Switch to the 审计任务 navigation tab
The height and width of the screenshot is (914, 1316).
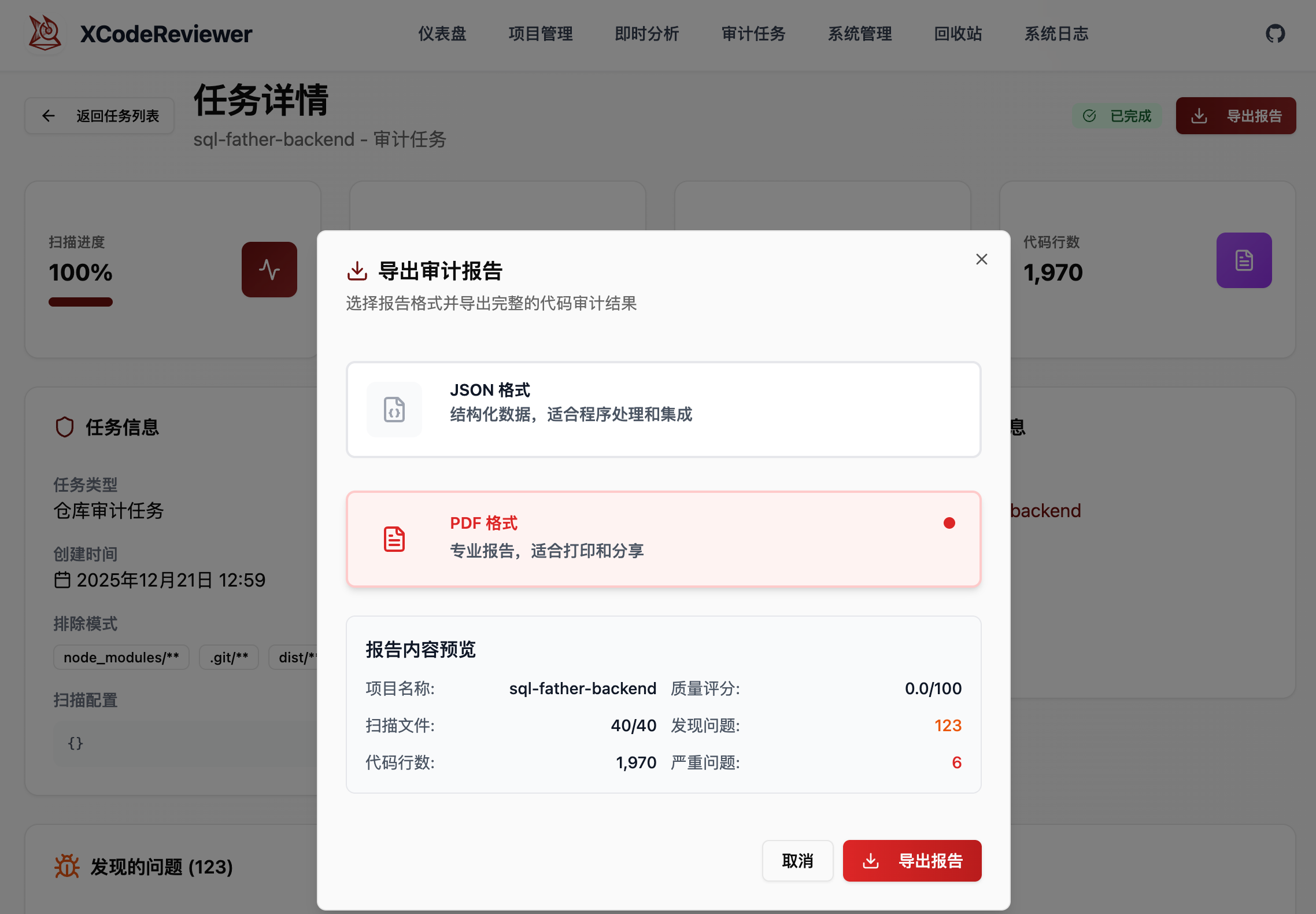[753, 34]
